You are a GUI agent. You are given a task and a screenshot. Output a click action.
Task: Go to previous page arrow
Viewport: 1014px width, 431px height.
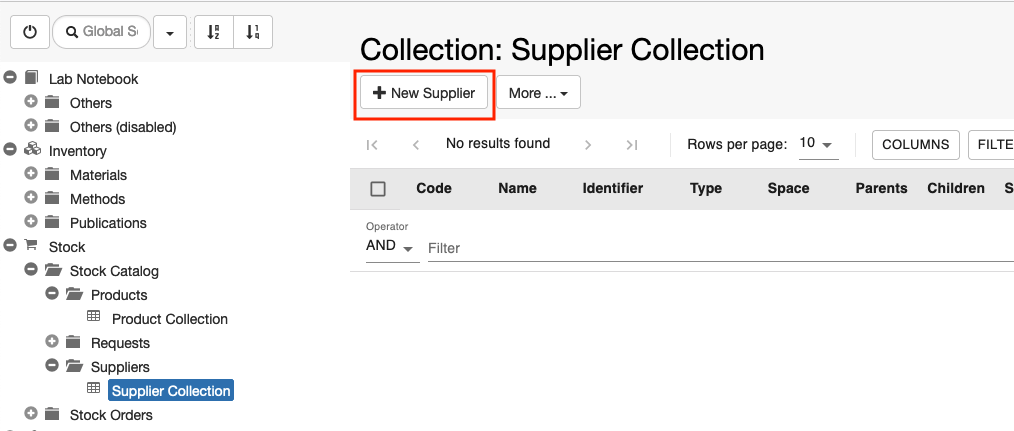(x=416, y=145)
